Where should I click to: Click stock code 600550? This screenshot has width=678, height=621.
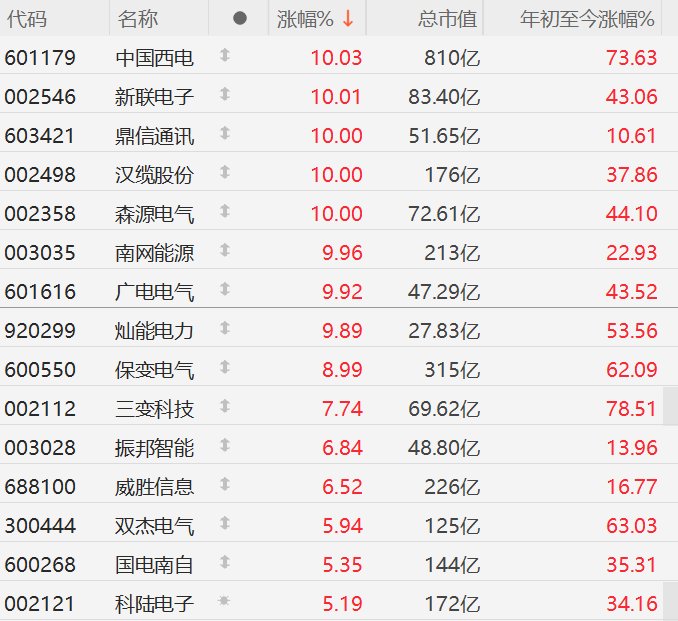point(40,370)
